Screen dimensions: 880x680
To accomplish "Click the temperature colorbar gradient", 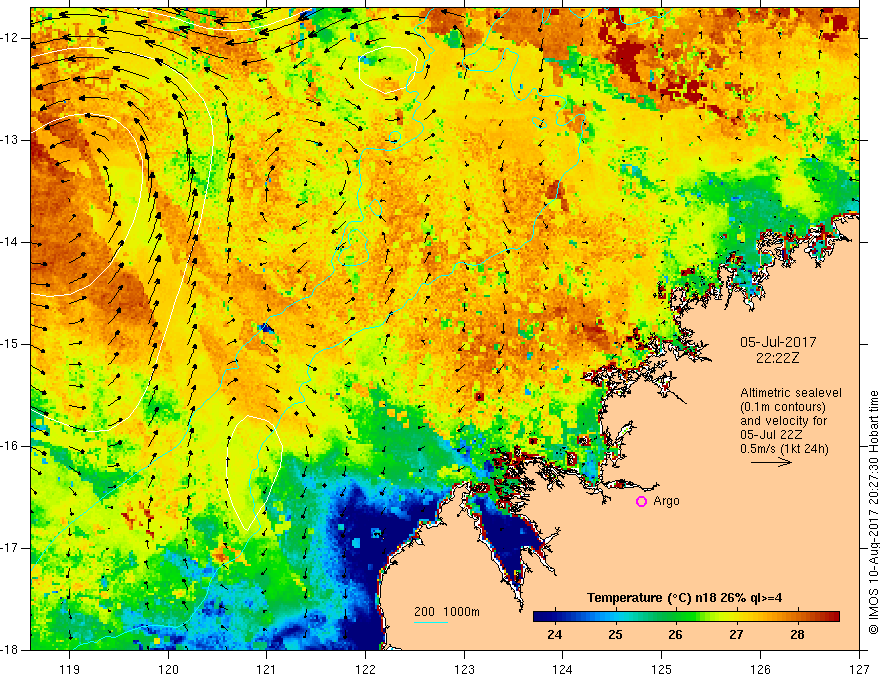I will coord(686,617).
